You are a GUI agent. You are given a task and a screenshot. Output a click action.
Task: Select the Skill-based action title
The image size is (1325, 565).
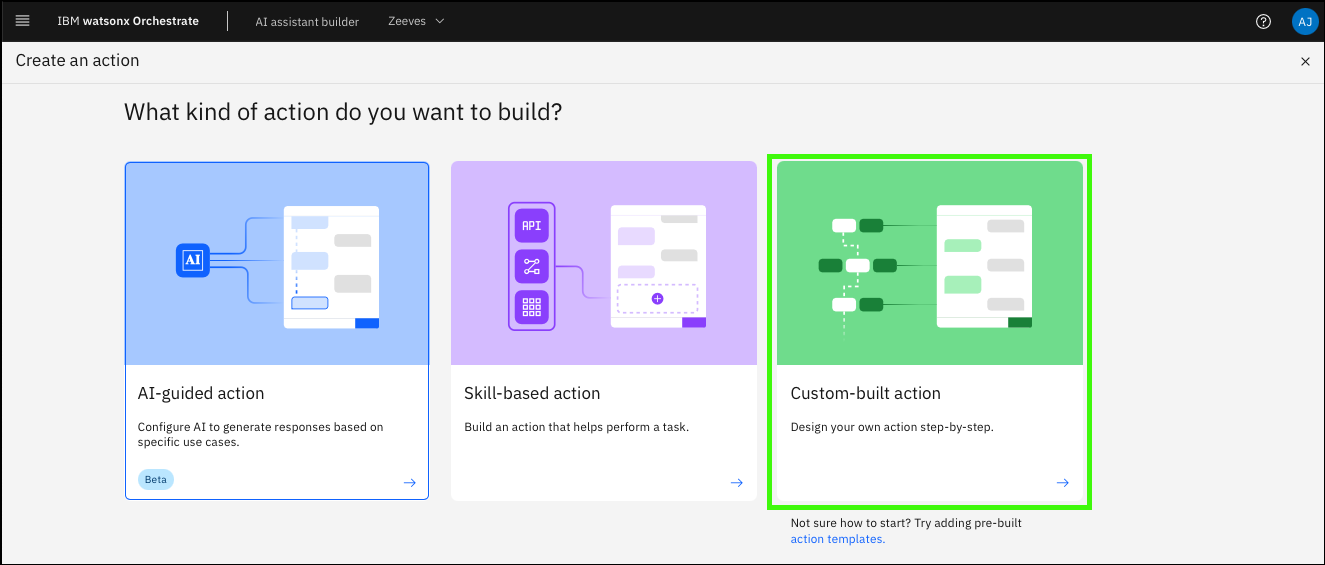coord(532,393)
